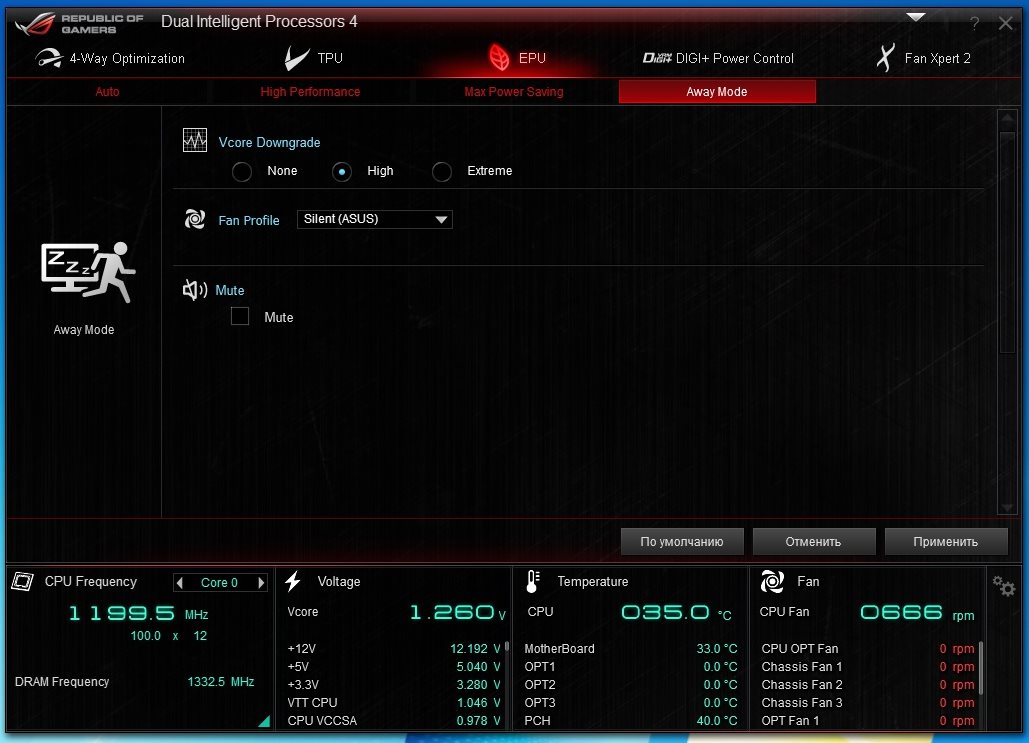Click the CPU OPT Fan row
1029x743 pixels.
coord(868,648)
